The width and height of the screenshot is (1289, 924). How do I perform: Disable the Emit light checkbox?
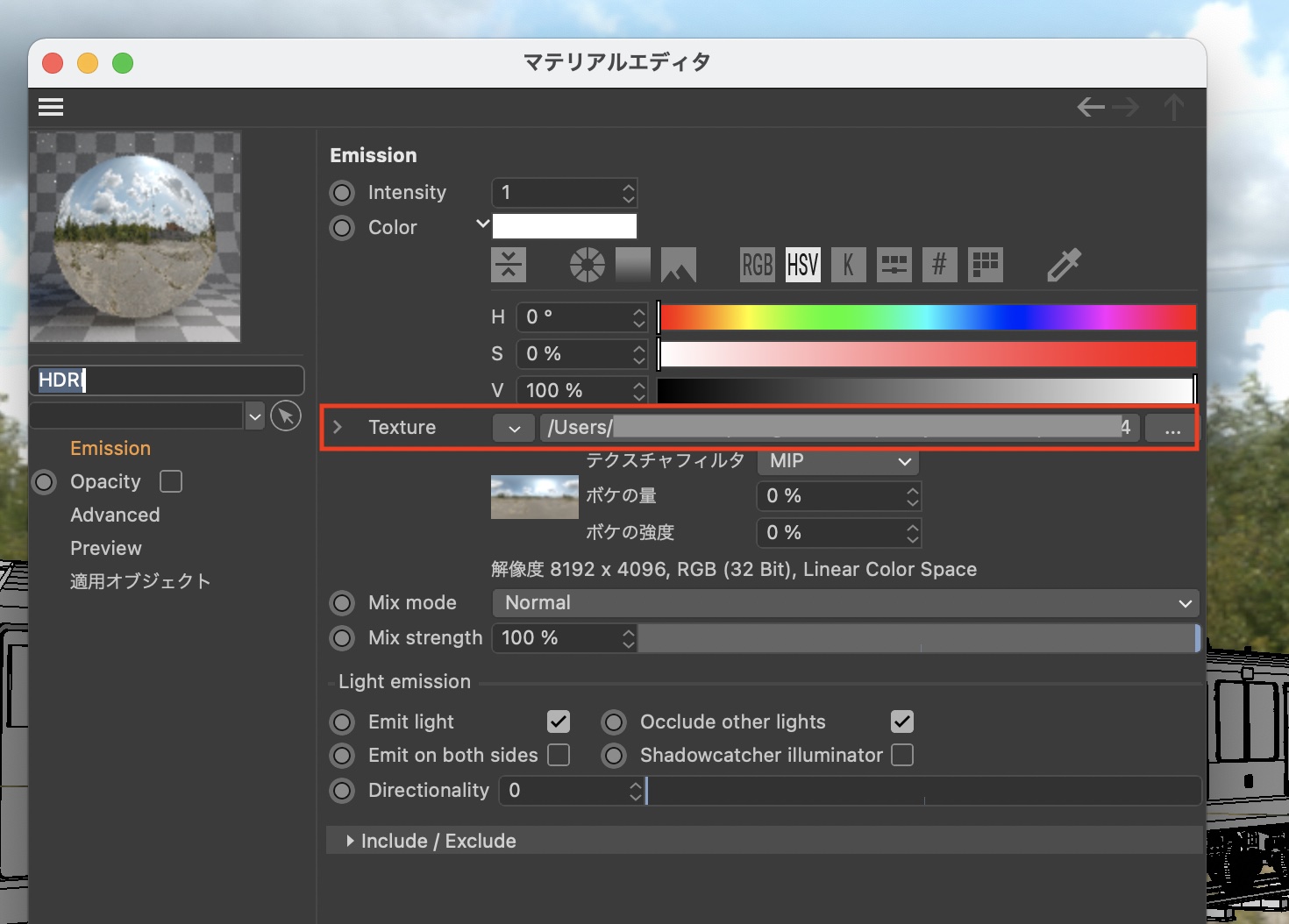(x=559, y=721)
